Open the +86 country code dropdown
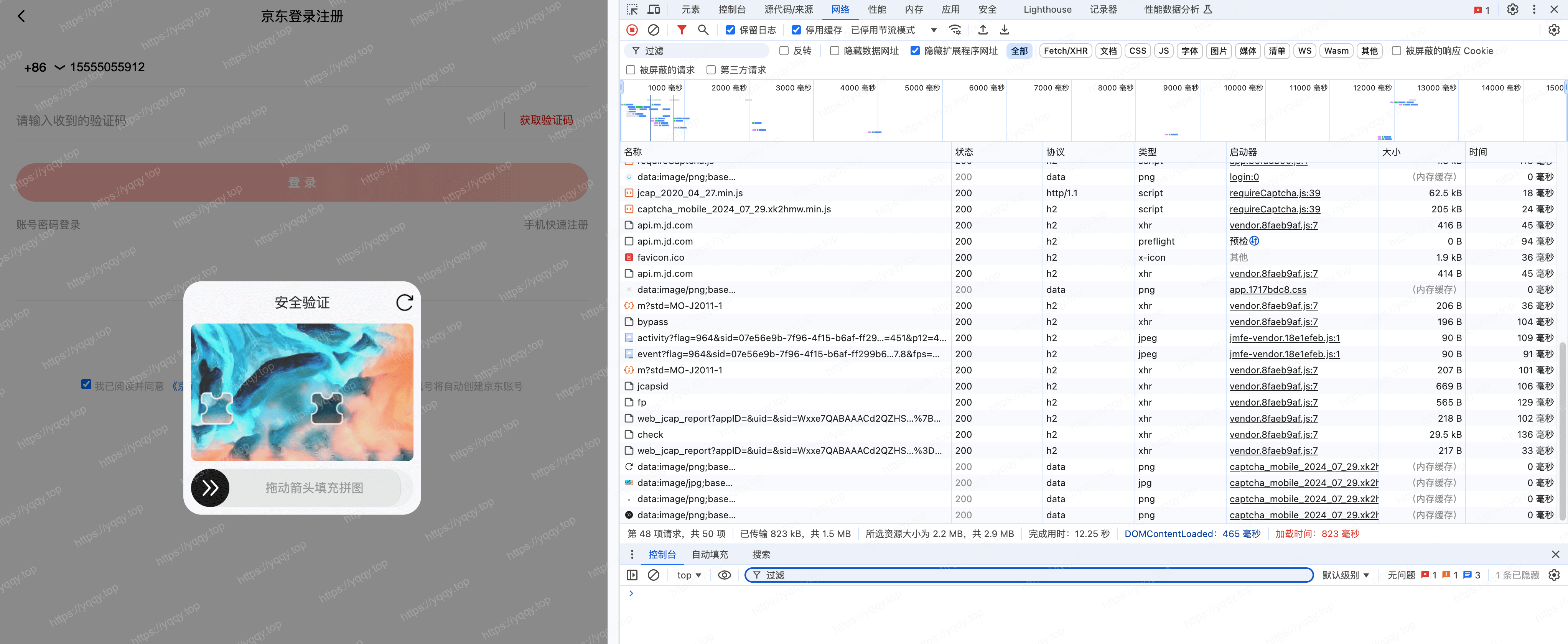 coord(44,67)
